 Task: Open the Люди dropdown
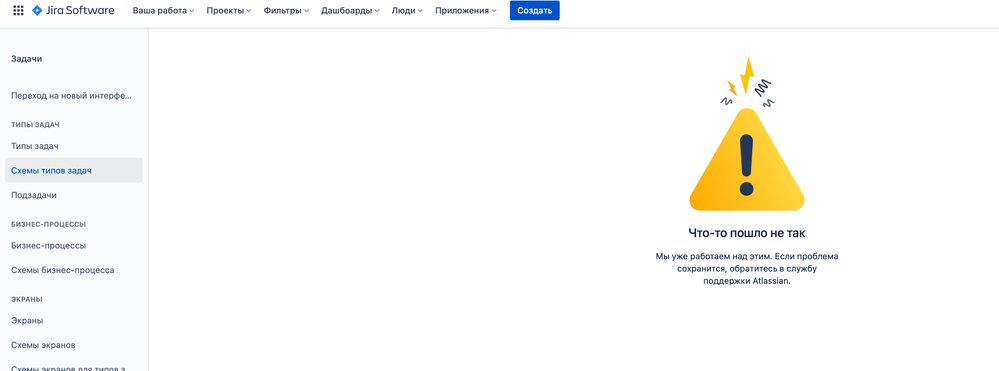pyautogui.click(x=407, y=11)
